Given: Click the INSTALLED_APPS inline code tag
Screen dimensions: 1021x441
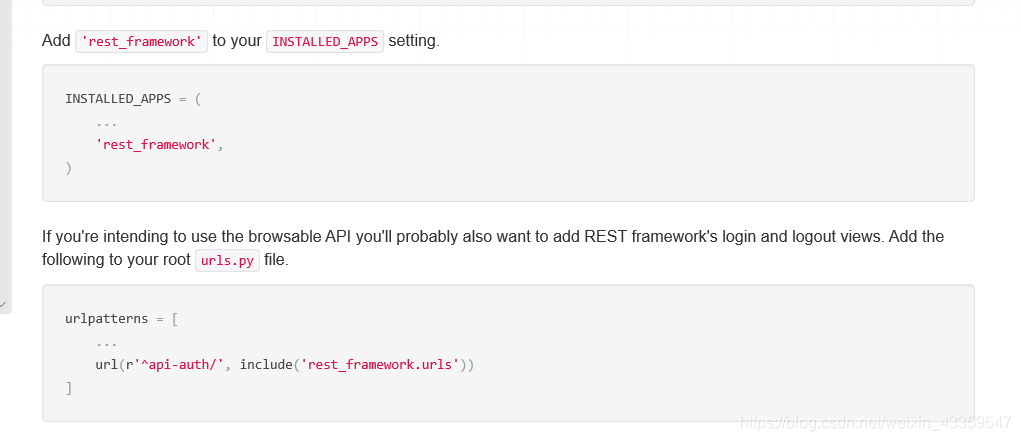Looking at the screenshot, I should click(x=325, y=41).
